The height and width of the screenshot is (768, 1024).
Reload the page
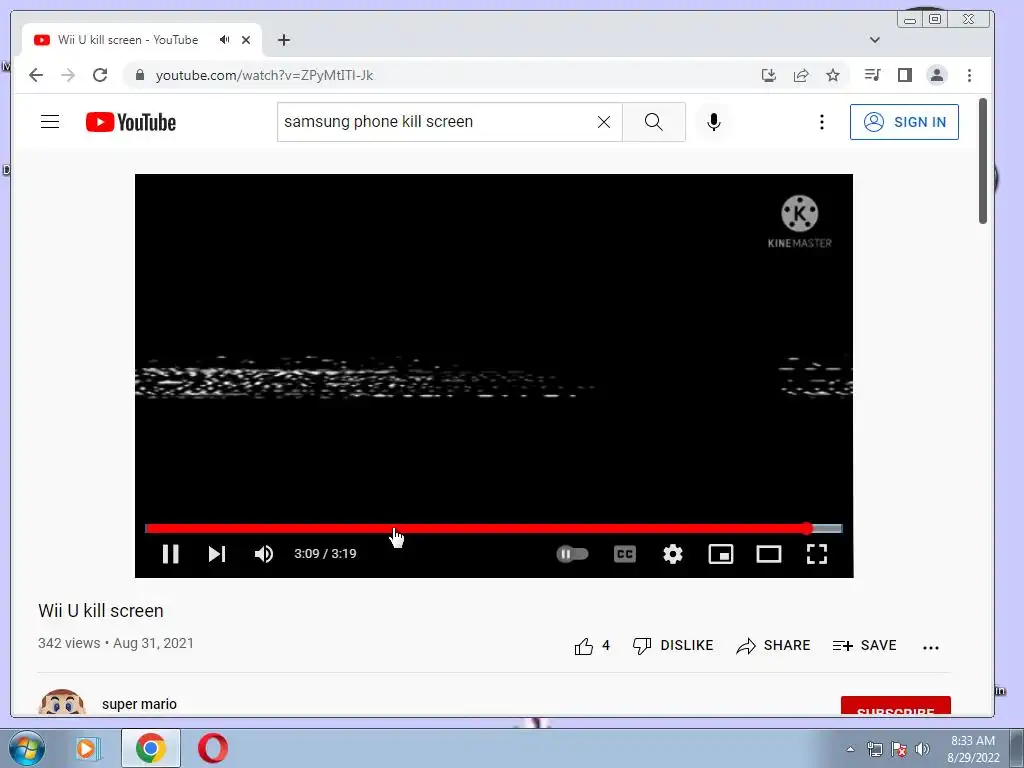click(x=100, y=75)
